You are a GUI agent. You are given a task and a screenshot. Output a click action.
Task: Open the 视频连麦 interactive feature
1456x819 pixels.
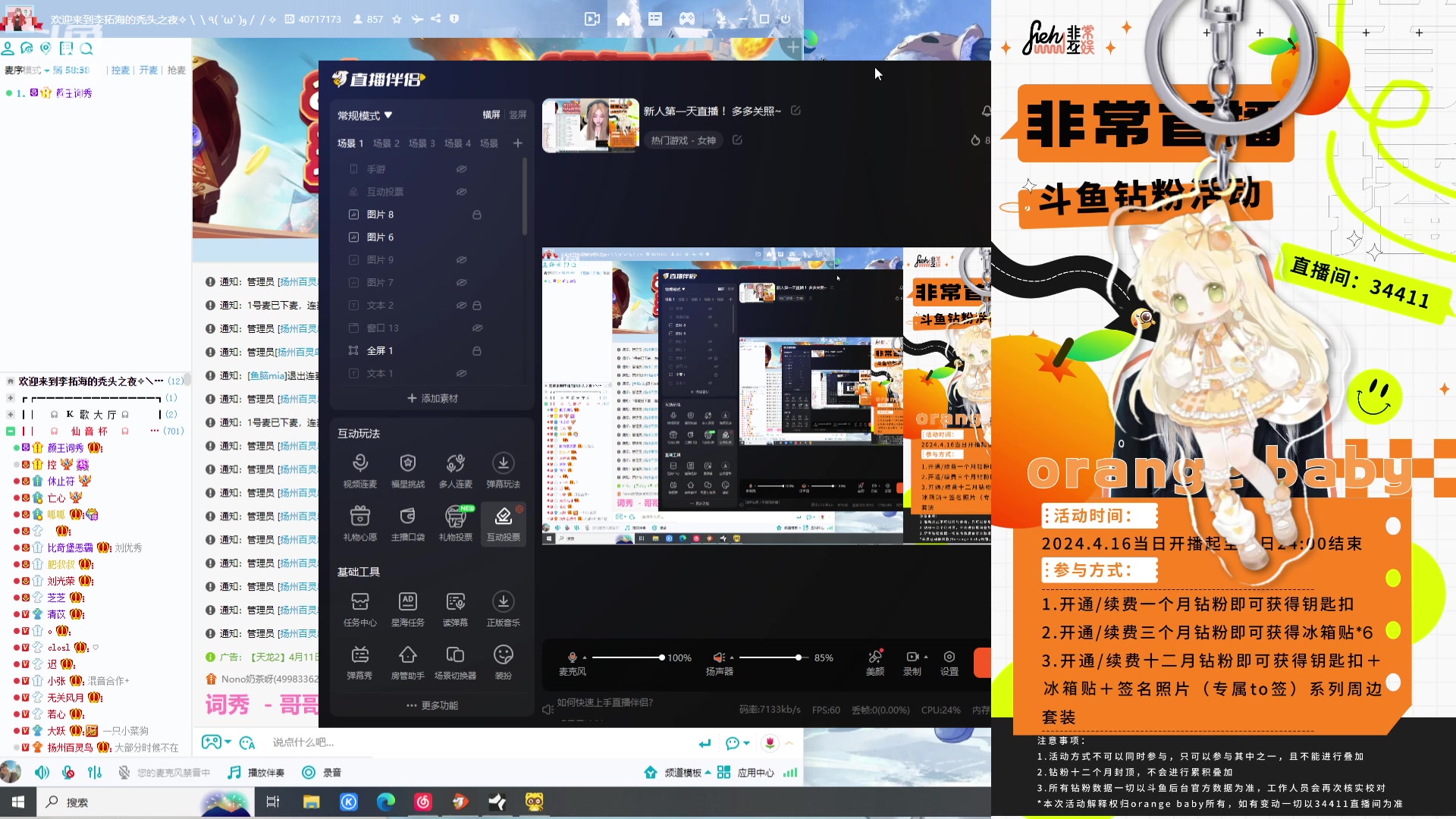(359, 470)
